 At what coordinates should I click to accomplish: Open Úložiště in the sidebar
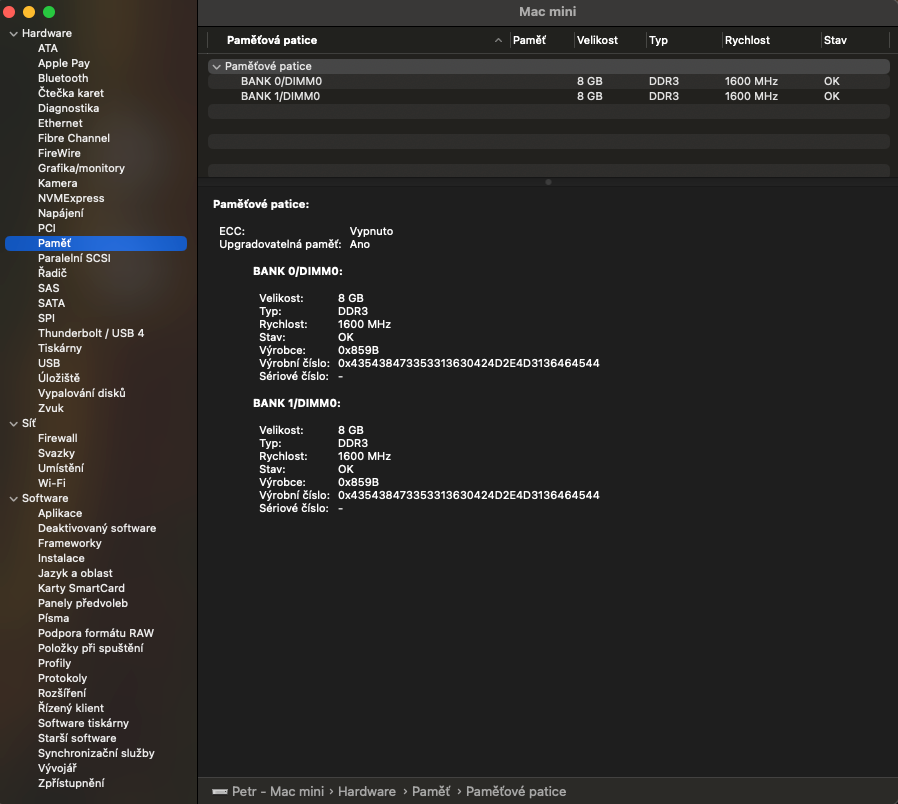click(x=59, y=378)
